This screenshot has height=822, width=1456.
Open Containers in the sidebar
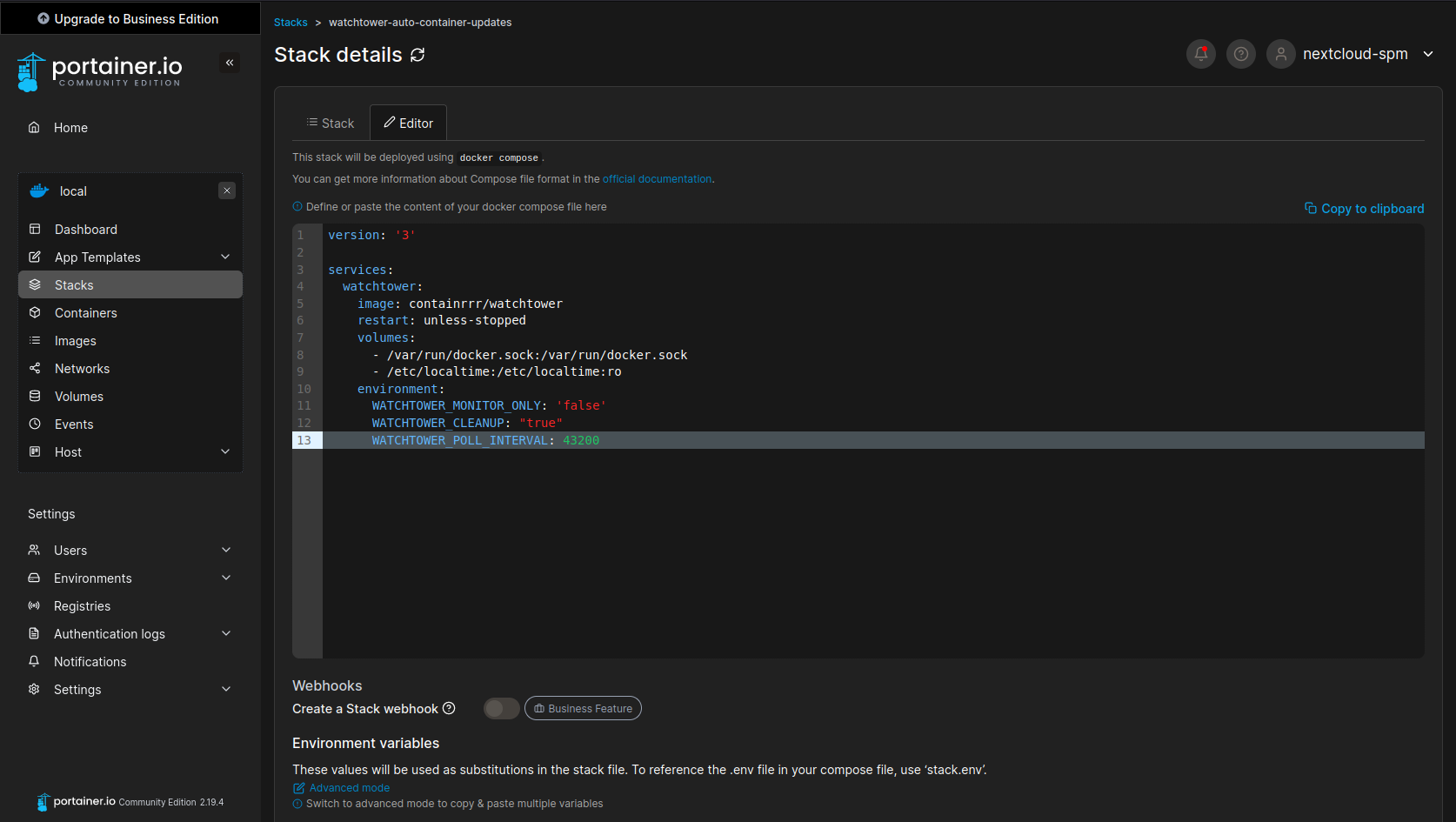85,313
